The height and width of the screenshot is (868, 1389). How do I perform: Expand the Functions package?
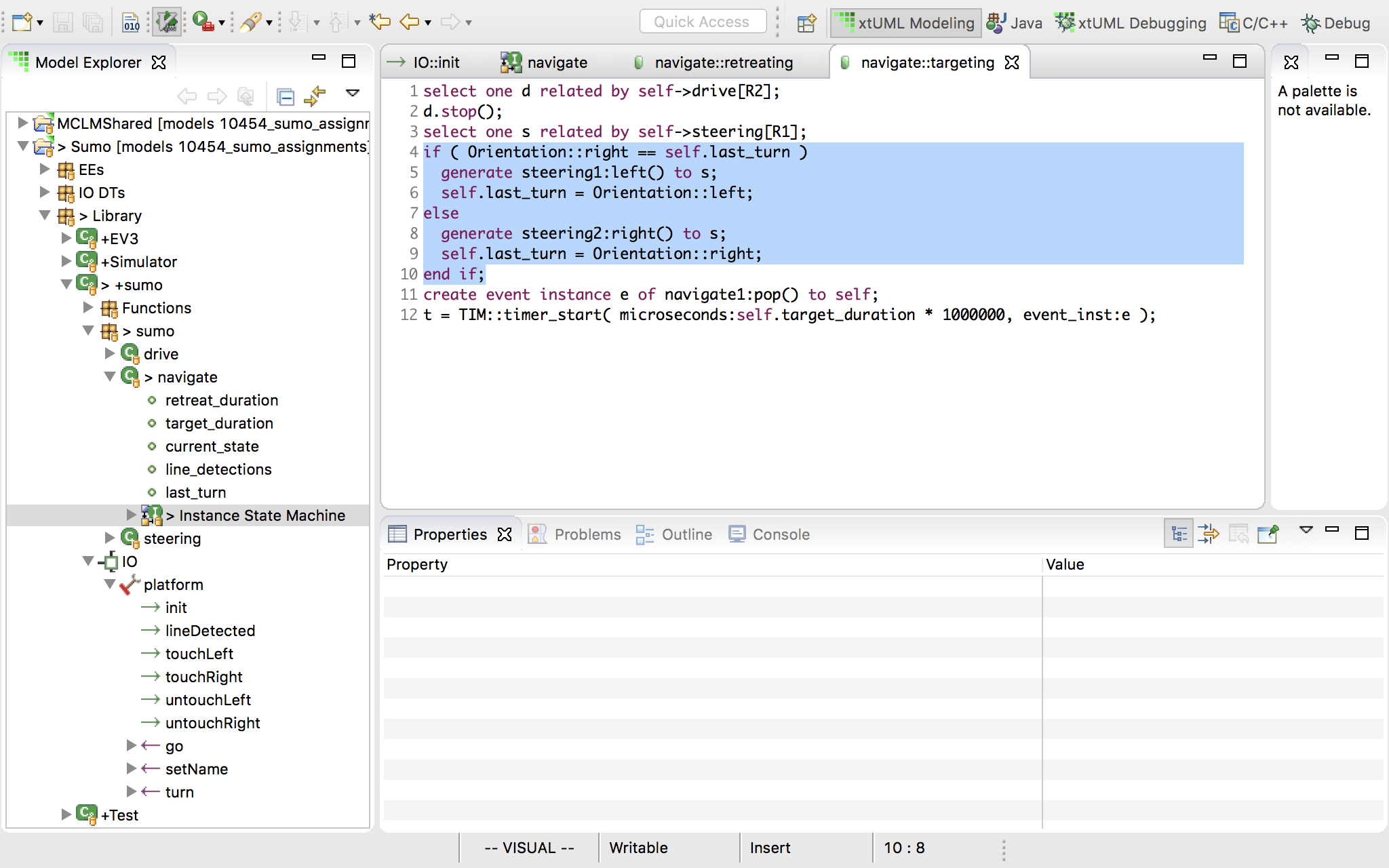tap(88, 307)
